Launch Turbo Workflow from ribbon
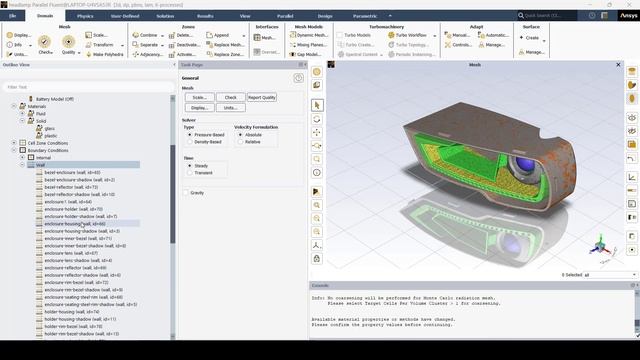Screen dimensions: 640x360 [407, 35]
